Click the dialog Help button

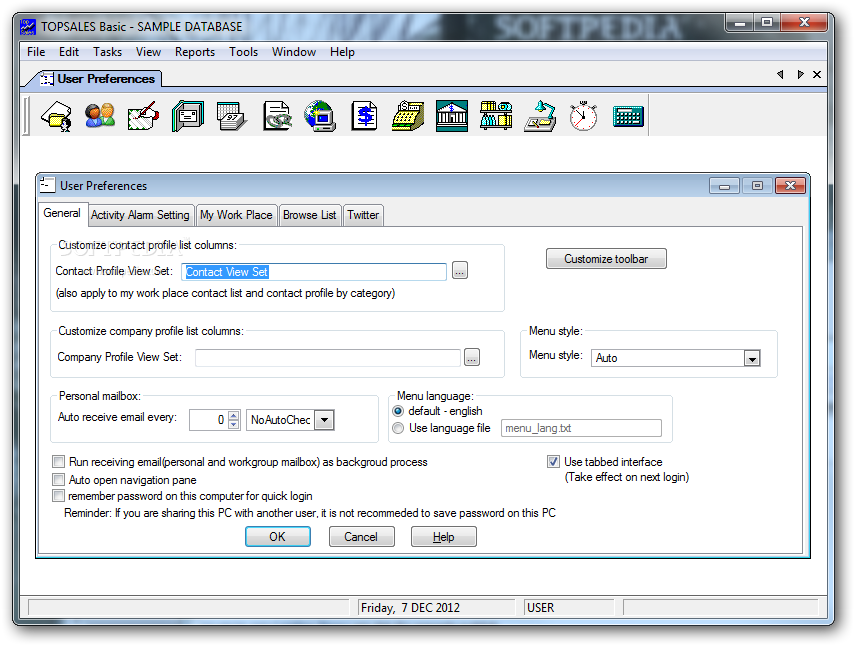pyautogui.click(x=443, y=536)
